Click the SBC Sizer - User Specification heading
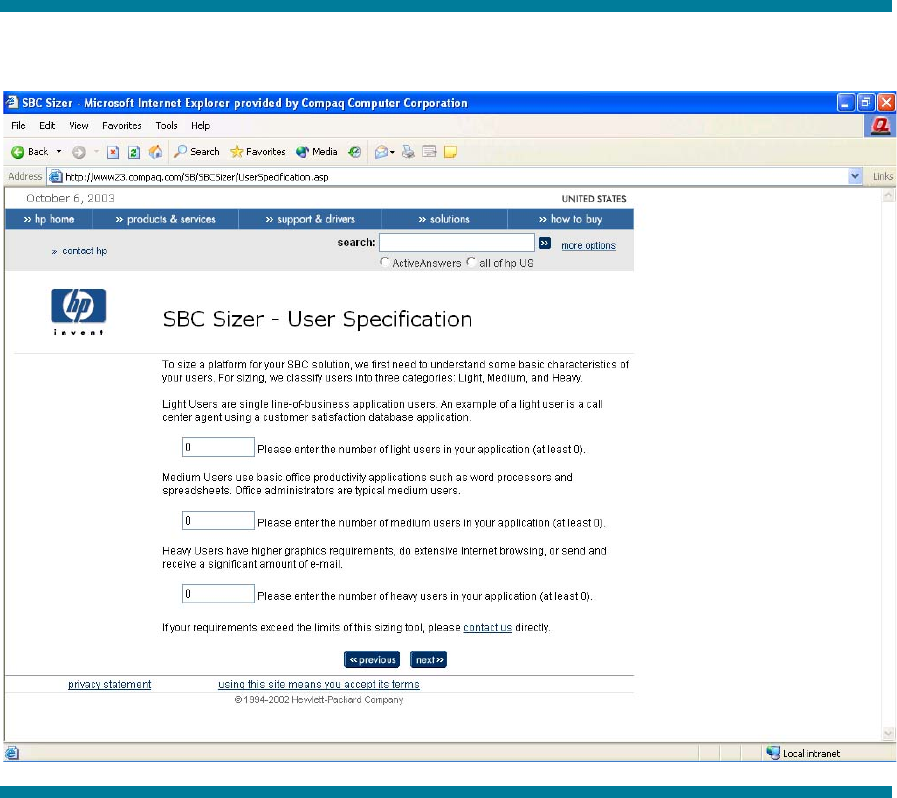Screen dimensions: 897x798 (317, 319)
